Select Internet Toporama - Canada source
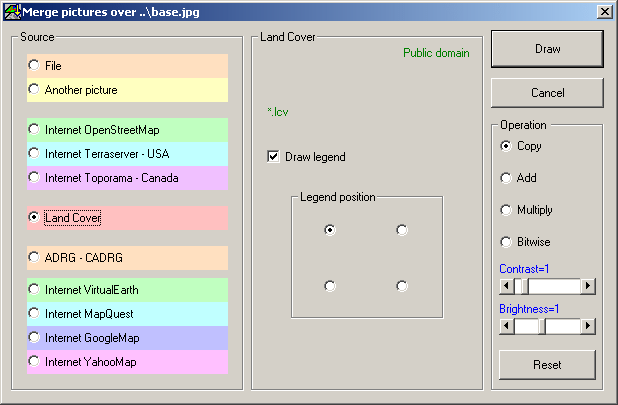This screenshot has width=618, height=405. (35, 178)
